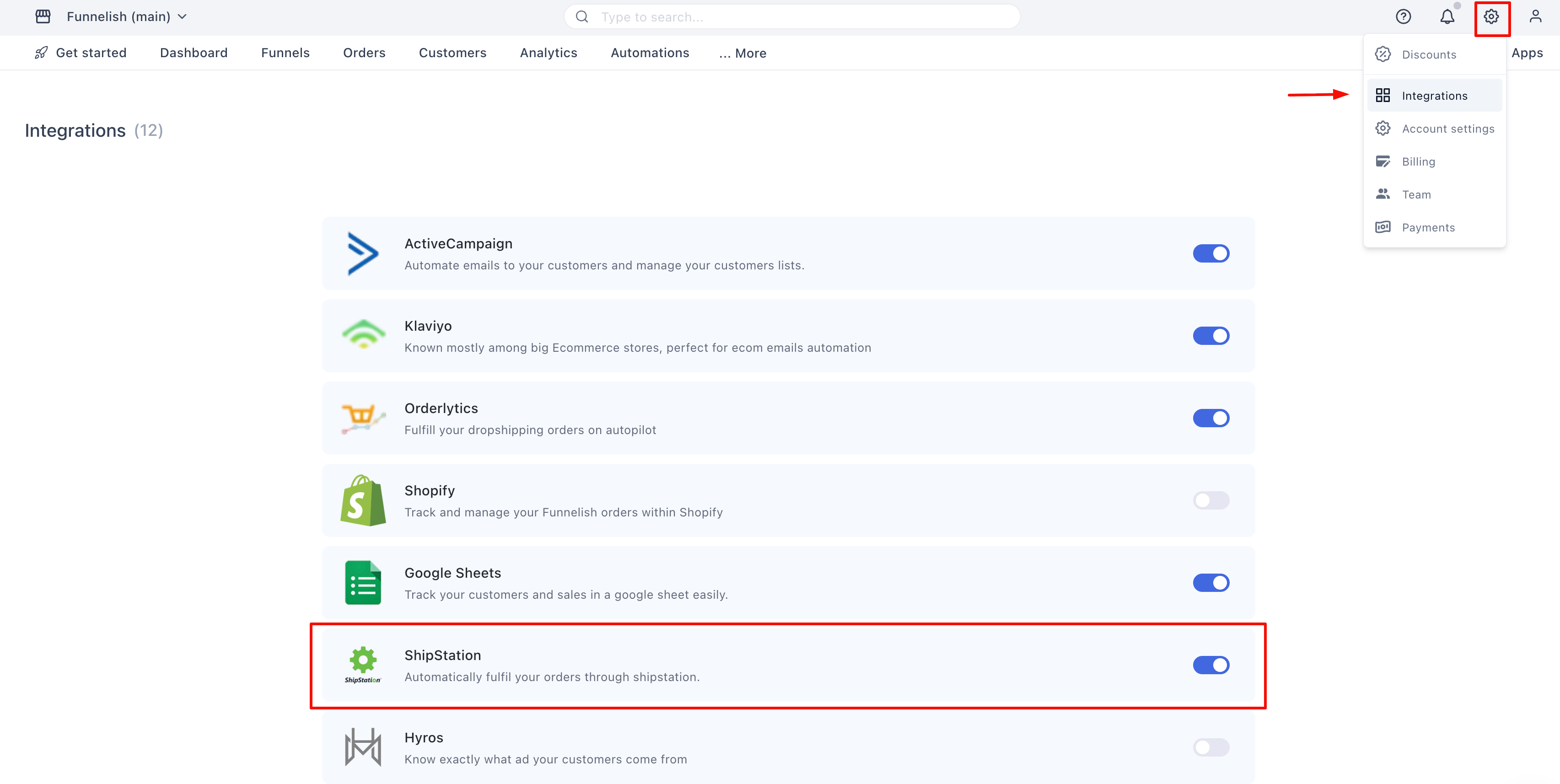Image resolution: width=1560 pixels, height=784 pixels.
Task: Disable the ActiveCampaign integration toggle
Action: pos(1210,254)
